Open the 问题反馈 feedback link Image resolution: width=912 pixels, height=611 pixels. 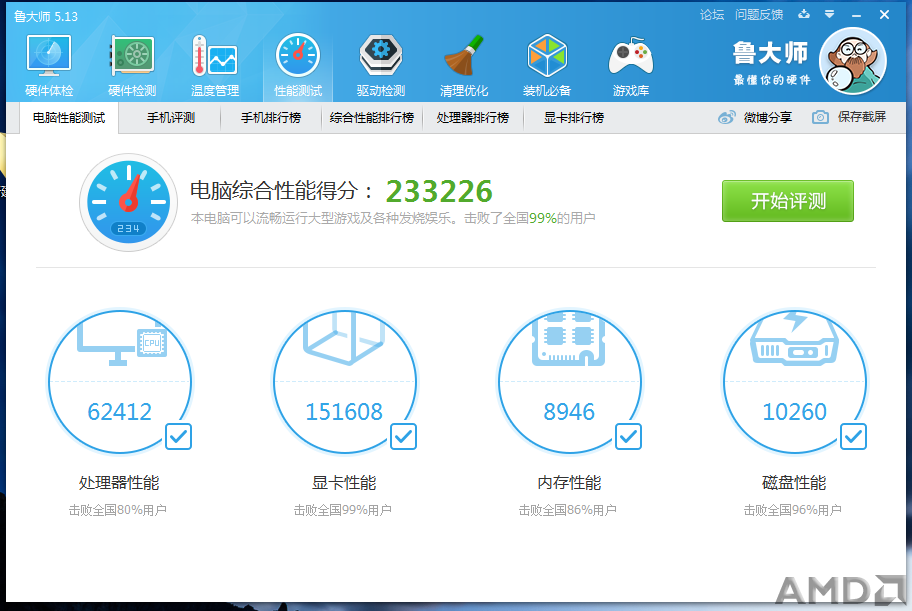click(x=758, y=15)
